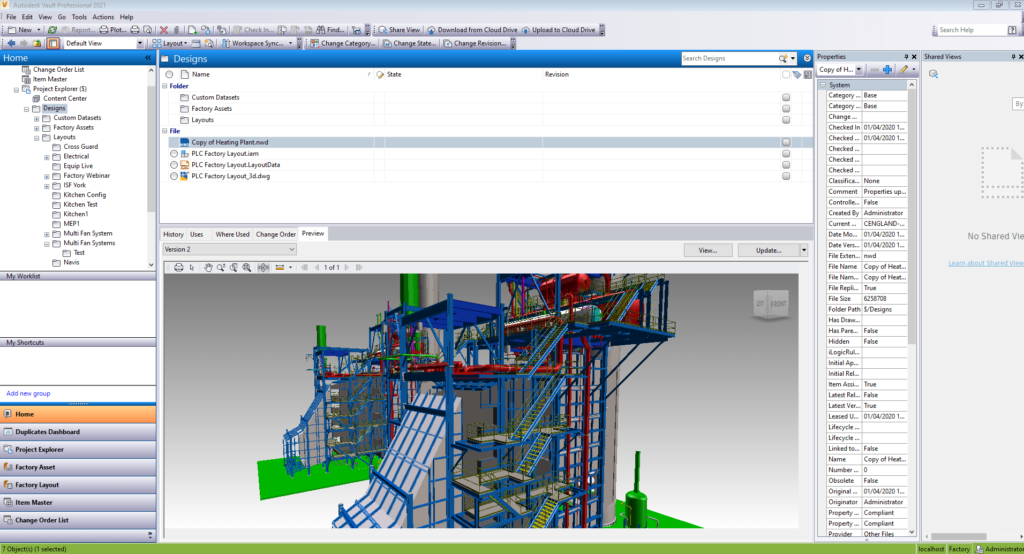Select the pointer tool in preview toolbar
This screenshot has height=554, width=1024.
click(x=192, y=267)
